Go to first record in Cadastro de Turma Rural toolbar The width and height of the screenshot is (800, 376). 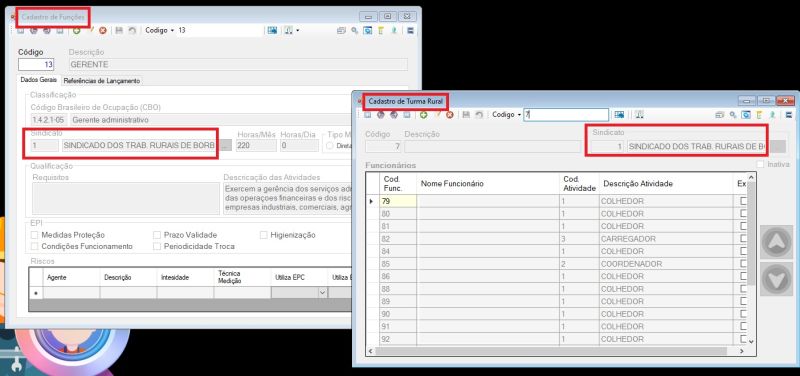coord(367,115)
